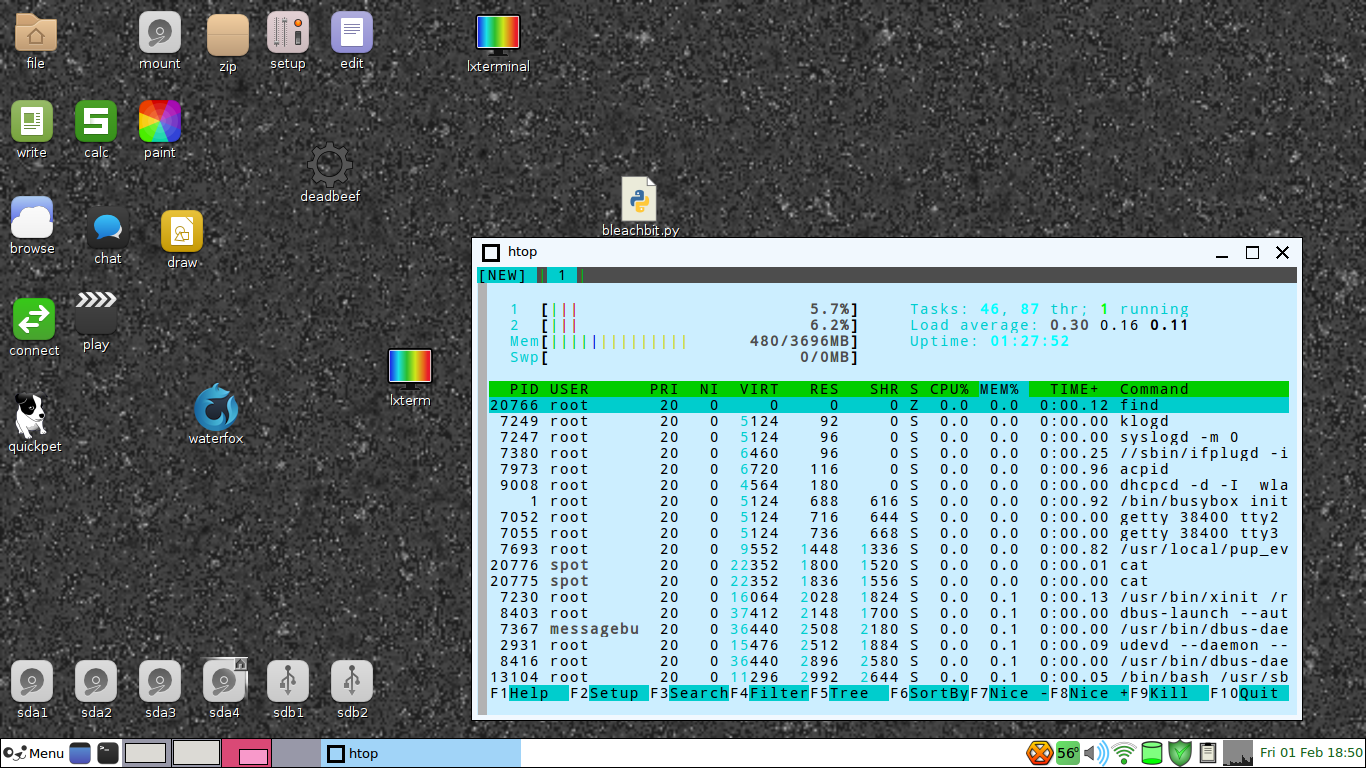Click F4 Filter in htop footer
Image resolution: width=1366 pixels, height=768 pixels.
[769, 693]
